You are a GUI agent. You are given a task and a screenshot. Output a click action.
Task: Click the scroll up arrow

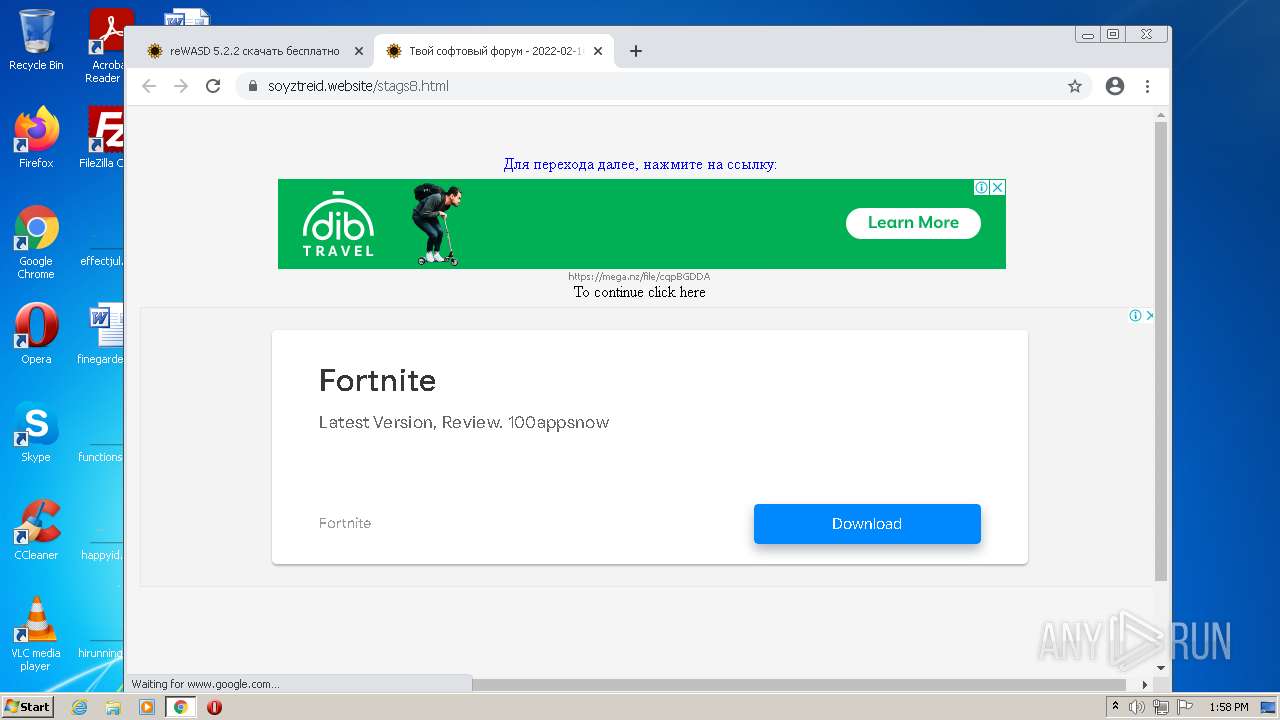(1161, 114)
